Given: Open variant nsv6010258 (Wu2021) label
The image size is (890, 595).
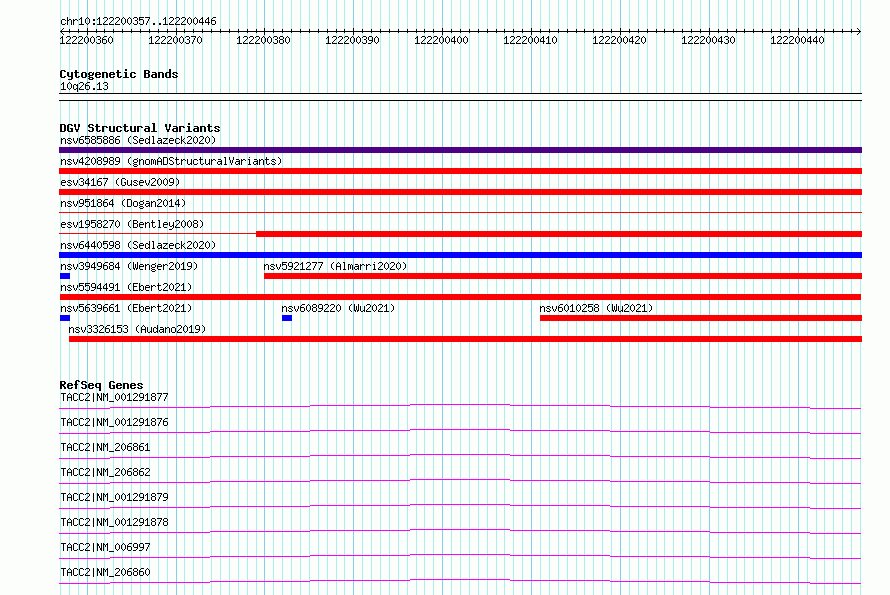Looking at the screenshot, I should 596,308.
